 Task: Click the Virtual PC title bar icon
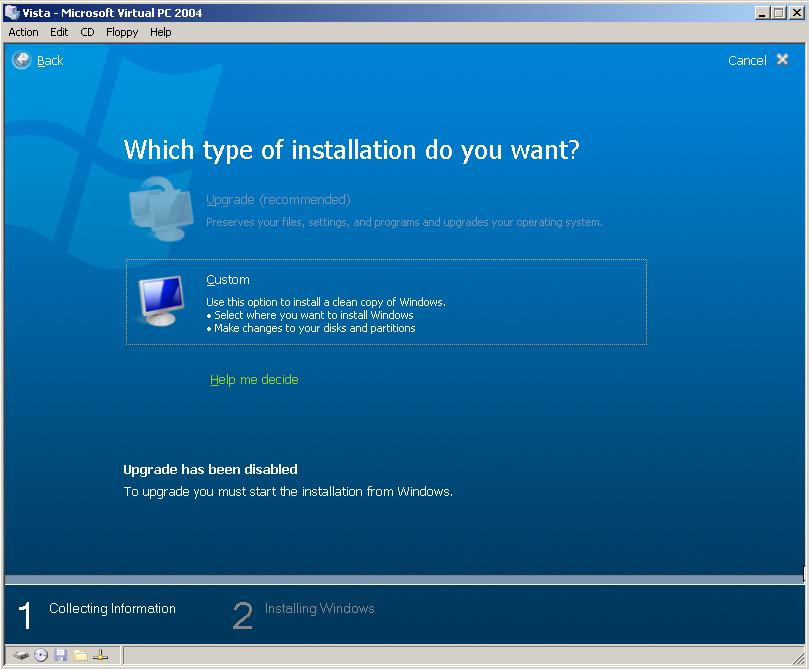[11, 12]
